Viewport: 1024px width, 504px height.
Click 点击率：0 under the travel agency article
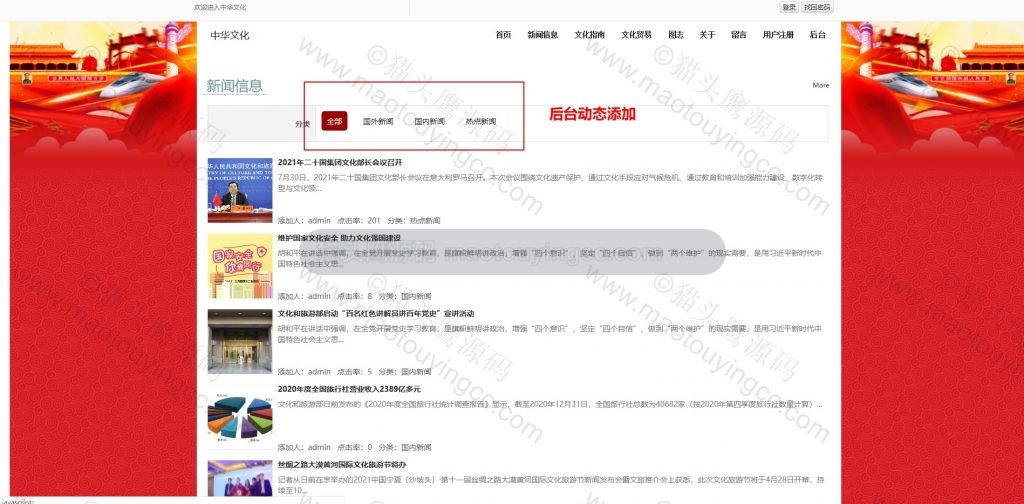[x=355, y=448]
